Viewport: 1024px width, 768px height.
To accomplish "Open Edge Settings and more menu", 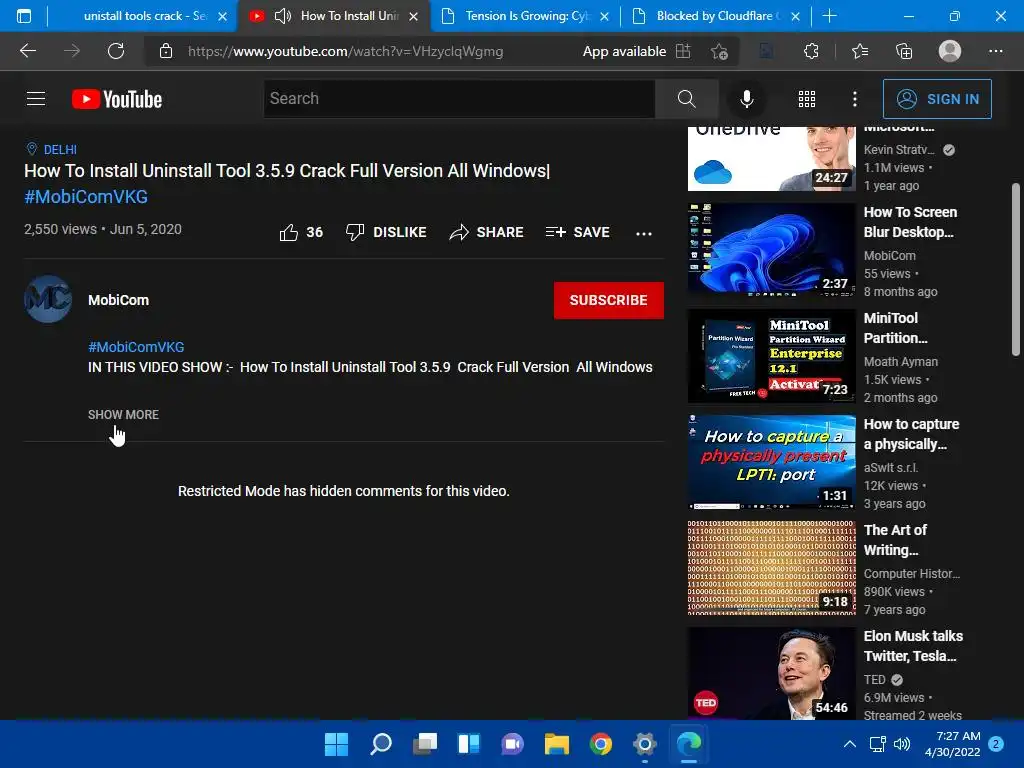I will click(995, 51).
